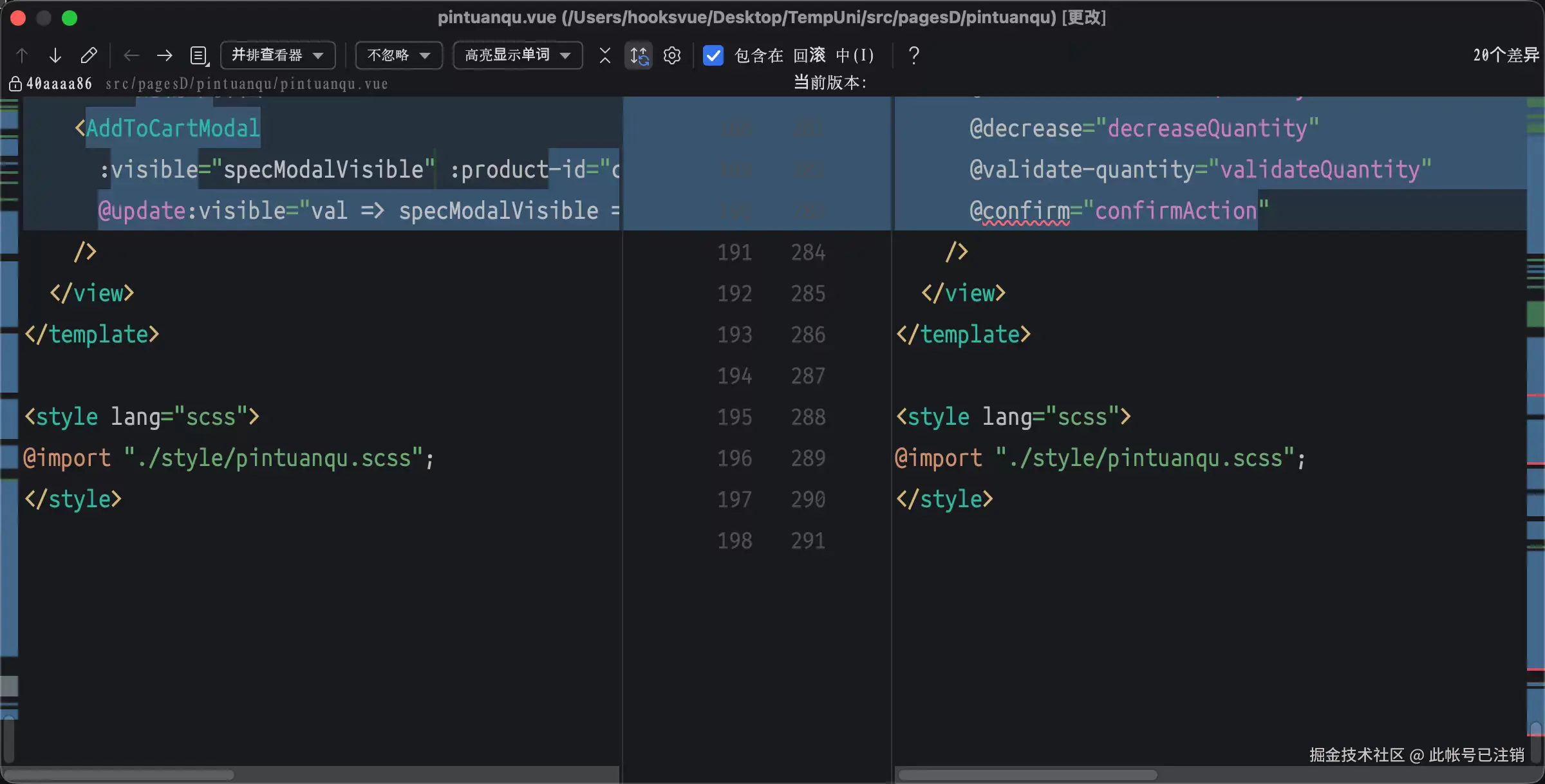
Task: Click the src/pagesD/pintuanqu/pintuanqu.vue file path
Action: pyautogui.click(x=247, y=84)
